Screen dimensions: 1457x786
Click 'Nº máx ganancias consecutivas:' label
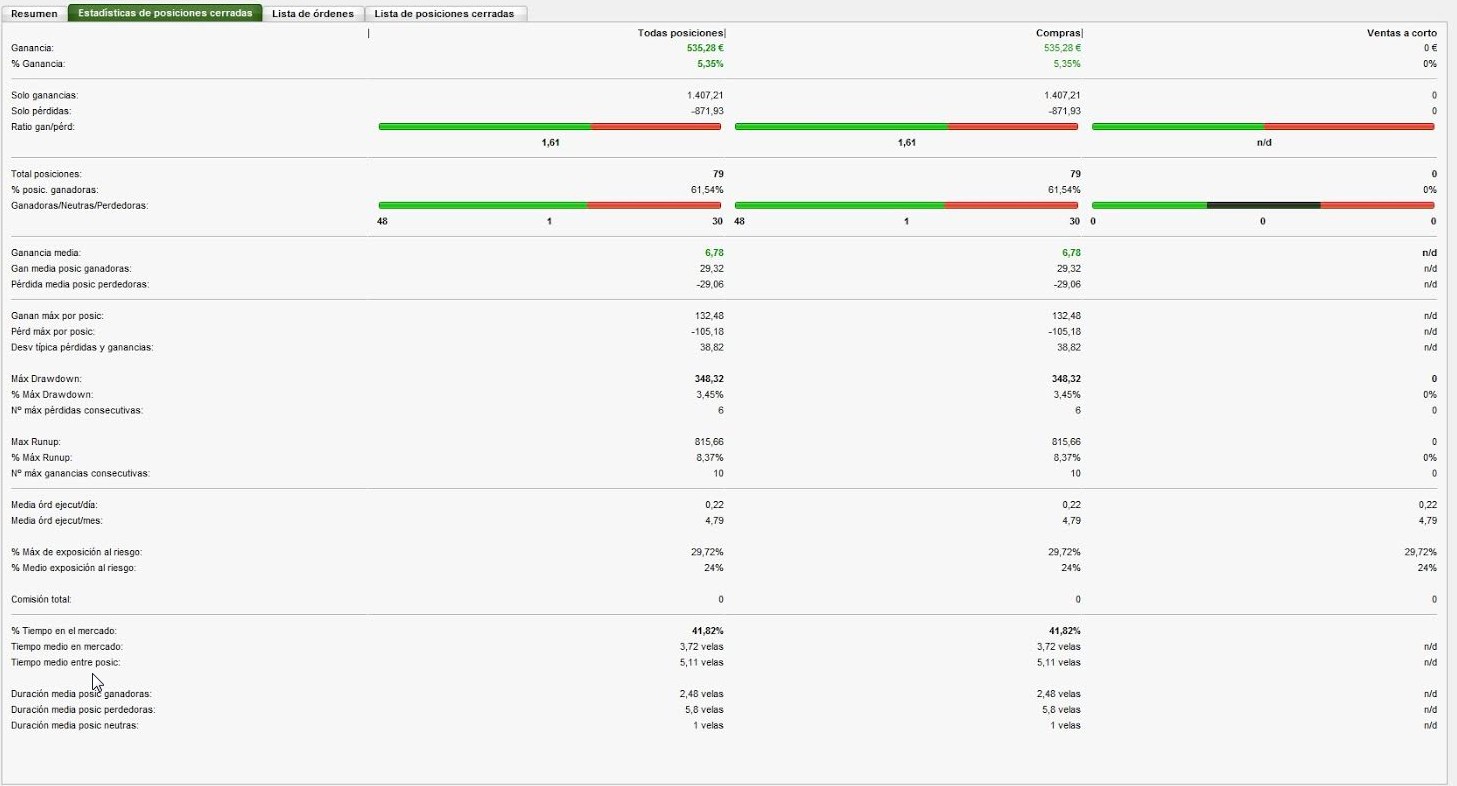pyautogui.click(x=80, y=473)
